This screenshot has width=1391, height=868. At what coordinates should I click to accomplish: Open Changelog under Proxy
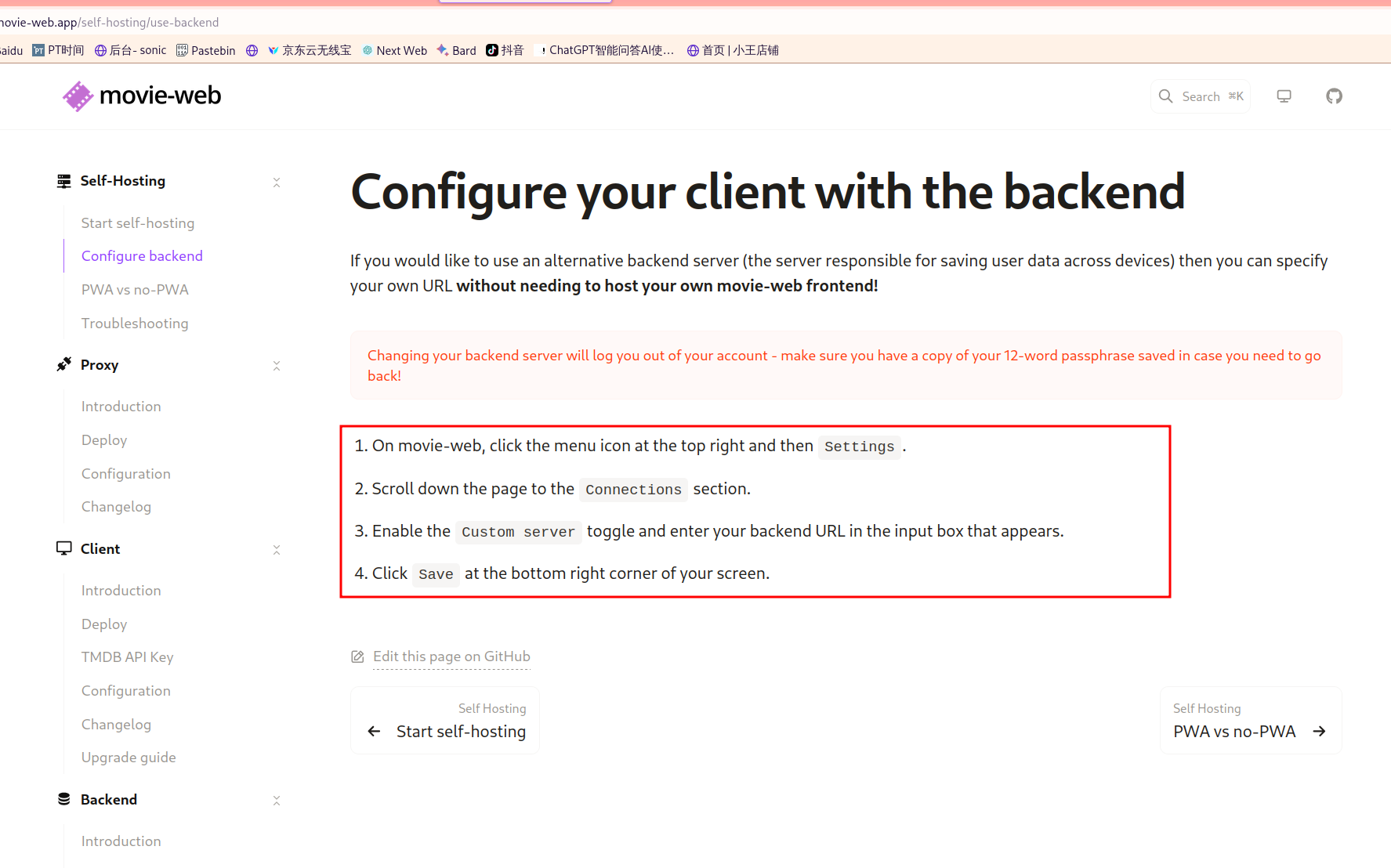click(116, 507)
